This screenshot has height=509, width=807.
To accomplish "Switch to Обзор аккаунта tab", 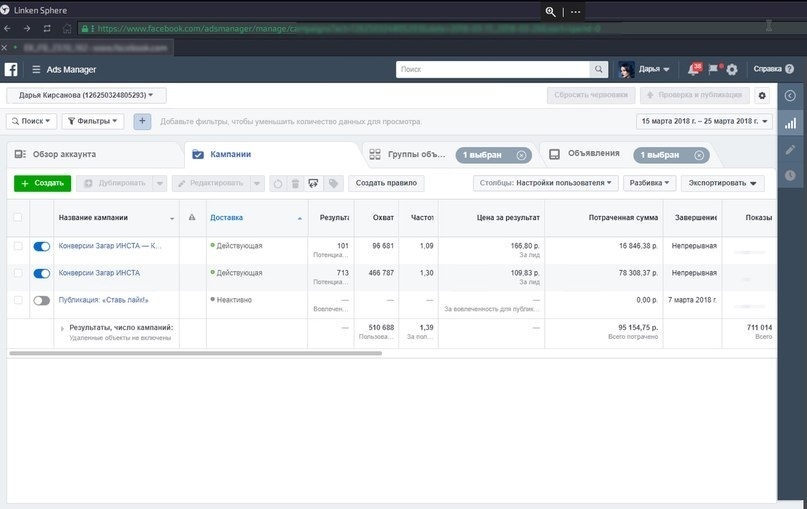I will [x=95, y=154].
